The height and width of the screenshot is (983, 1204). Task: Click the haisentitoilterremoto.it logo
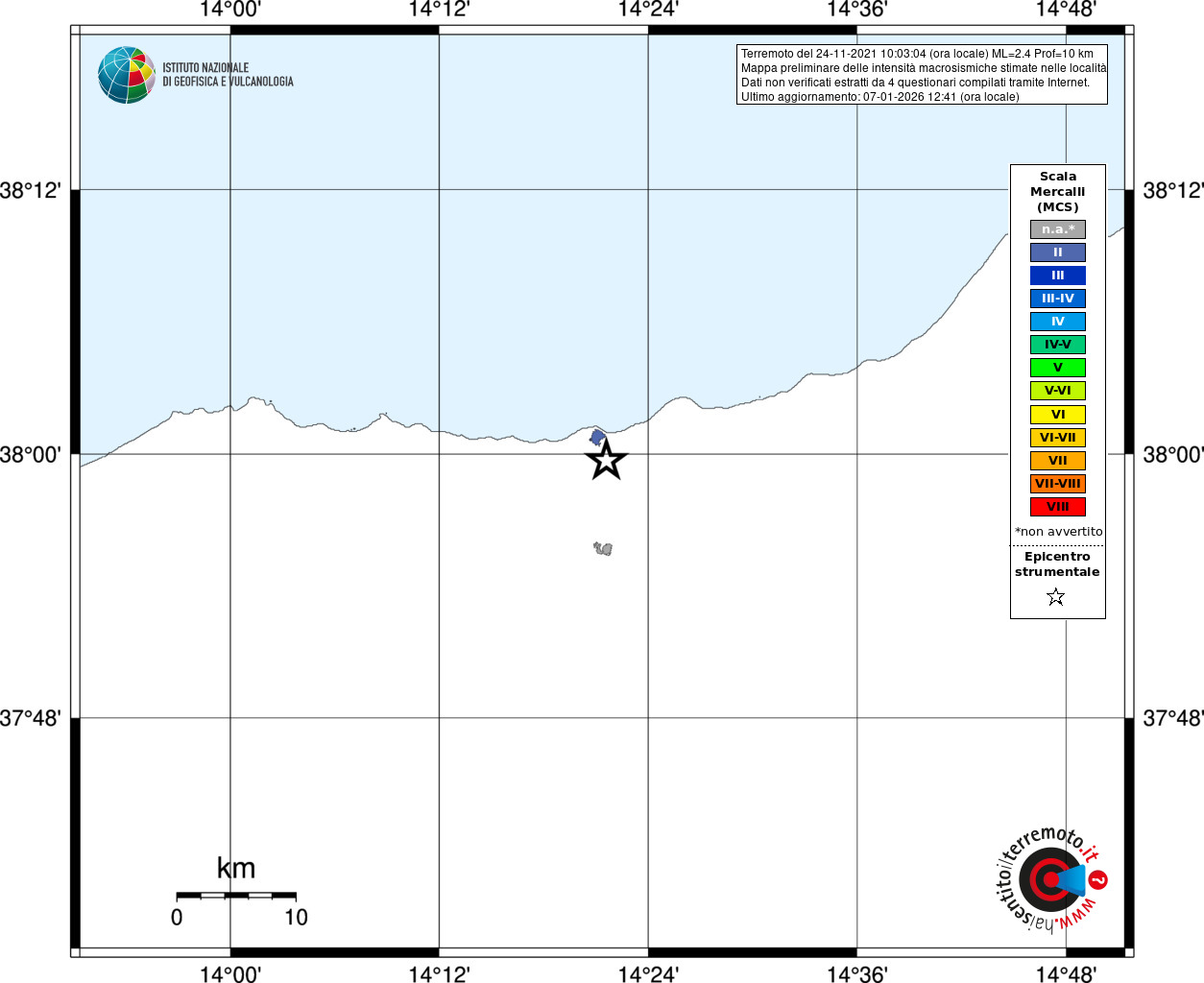click(x=1050, y=879)
